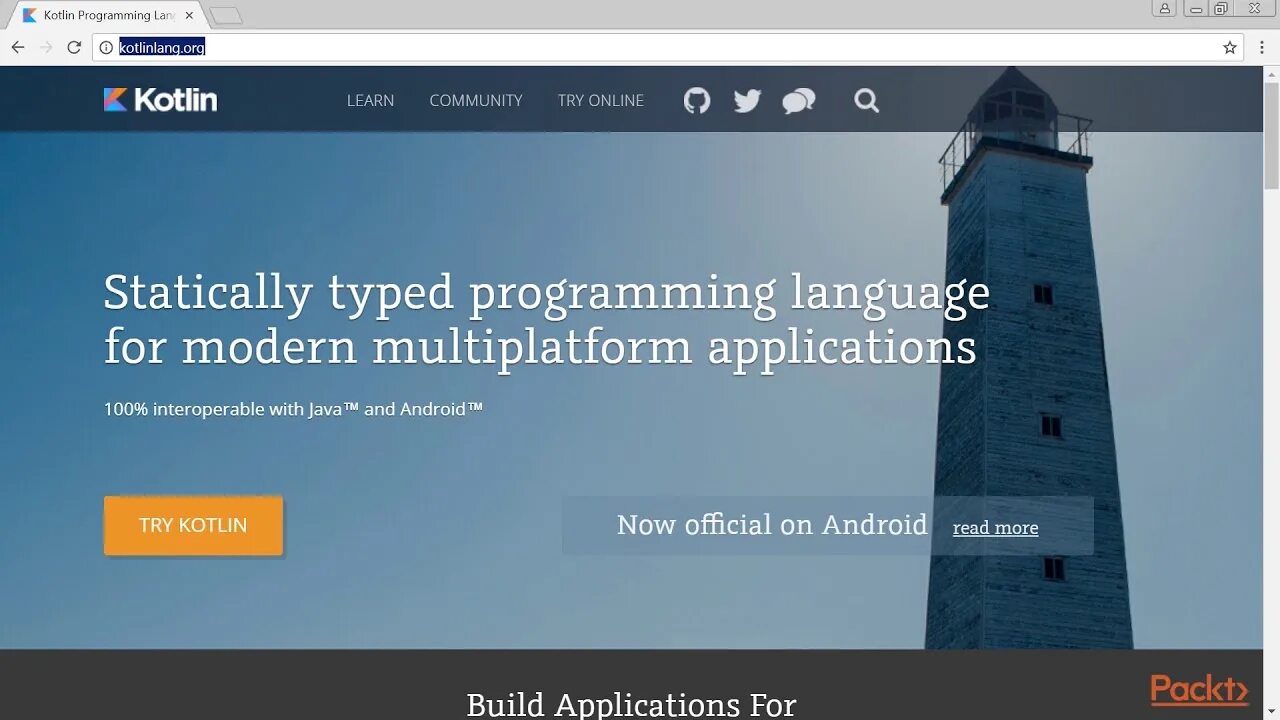Click 'Build Applications For' heading
Screen dimensions: 1280x720
click(631, 704)
